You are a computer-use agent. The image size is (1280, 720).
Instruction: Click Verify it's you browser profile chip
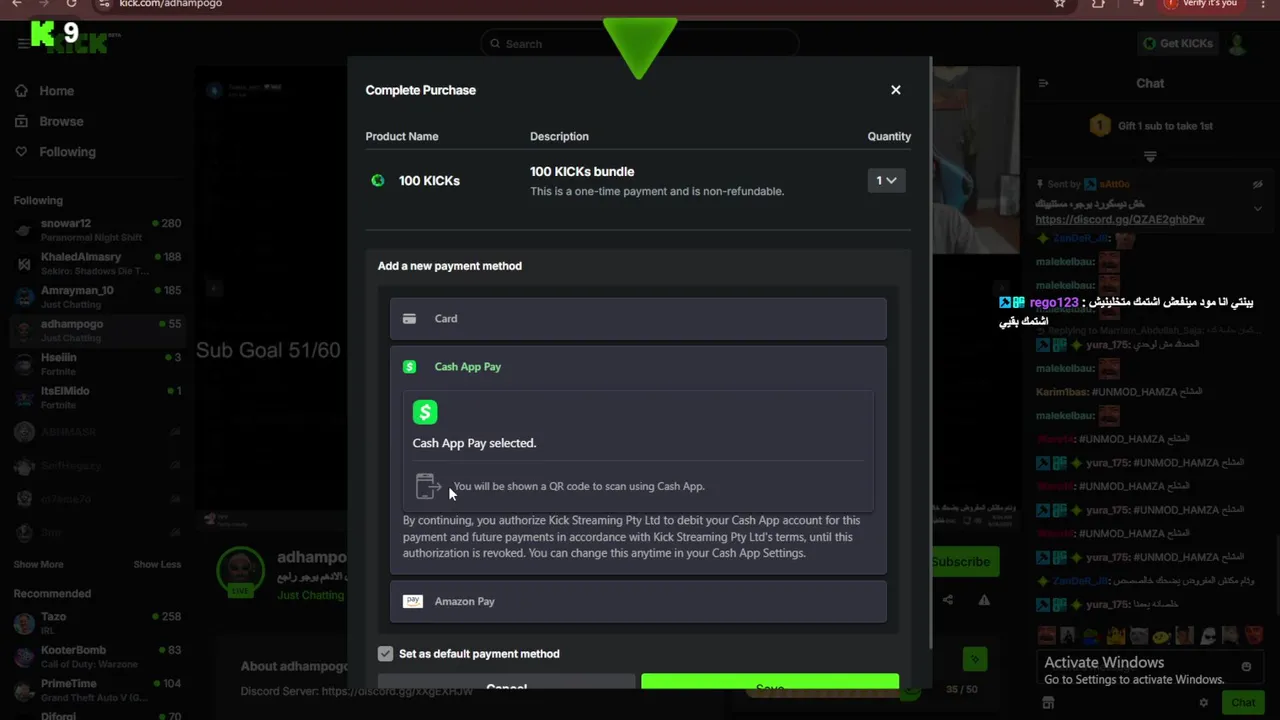point(1200,4)
